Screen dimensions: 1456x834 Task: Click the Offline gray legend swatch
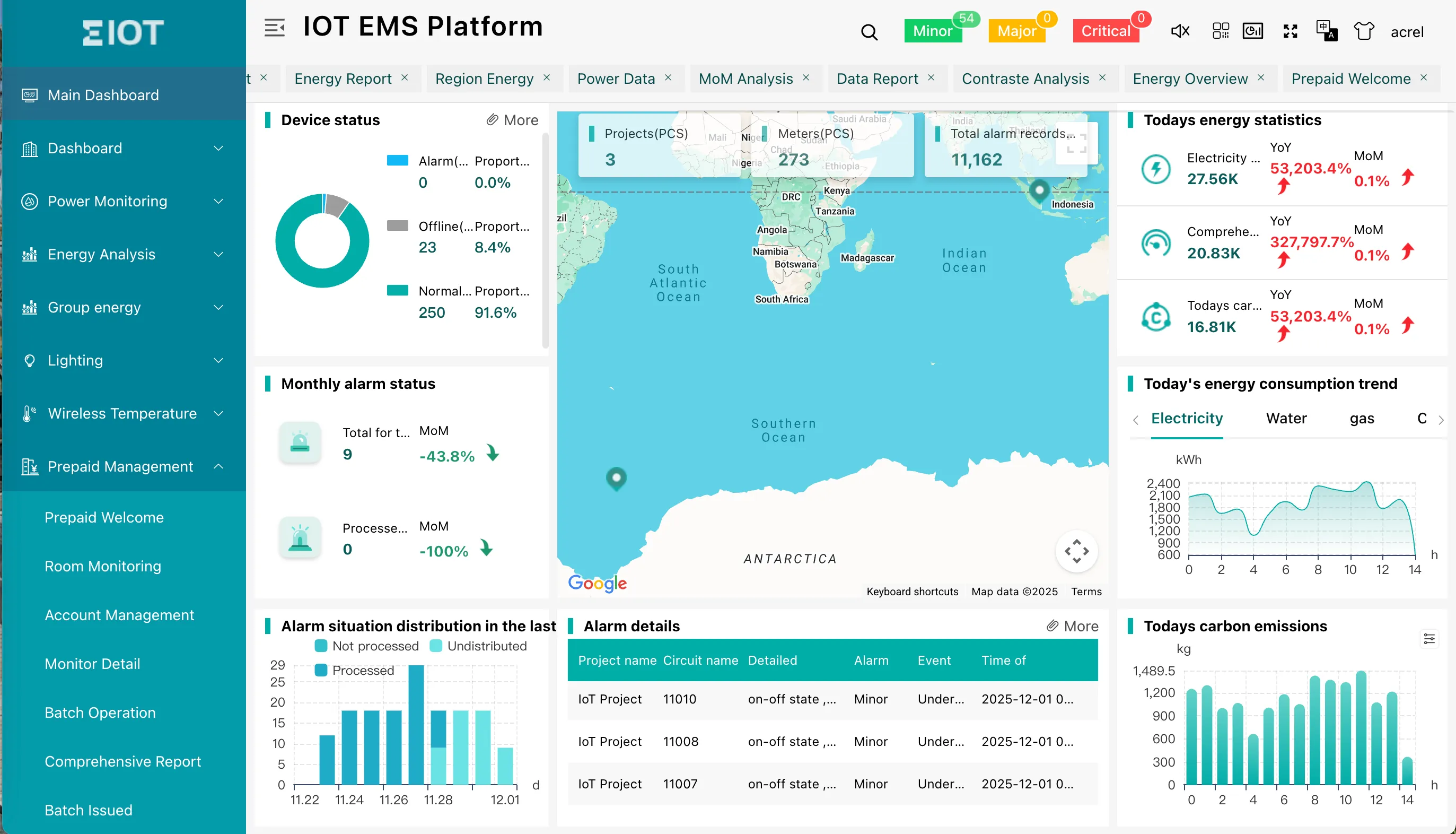tap(397, 225)
